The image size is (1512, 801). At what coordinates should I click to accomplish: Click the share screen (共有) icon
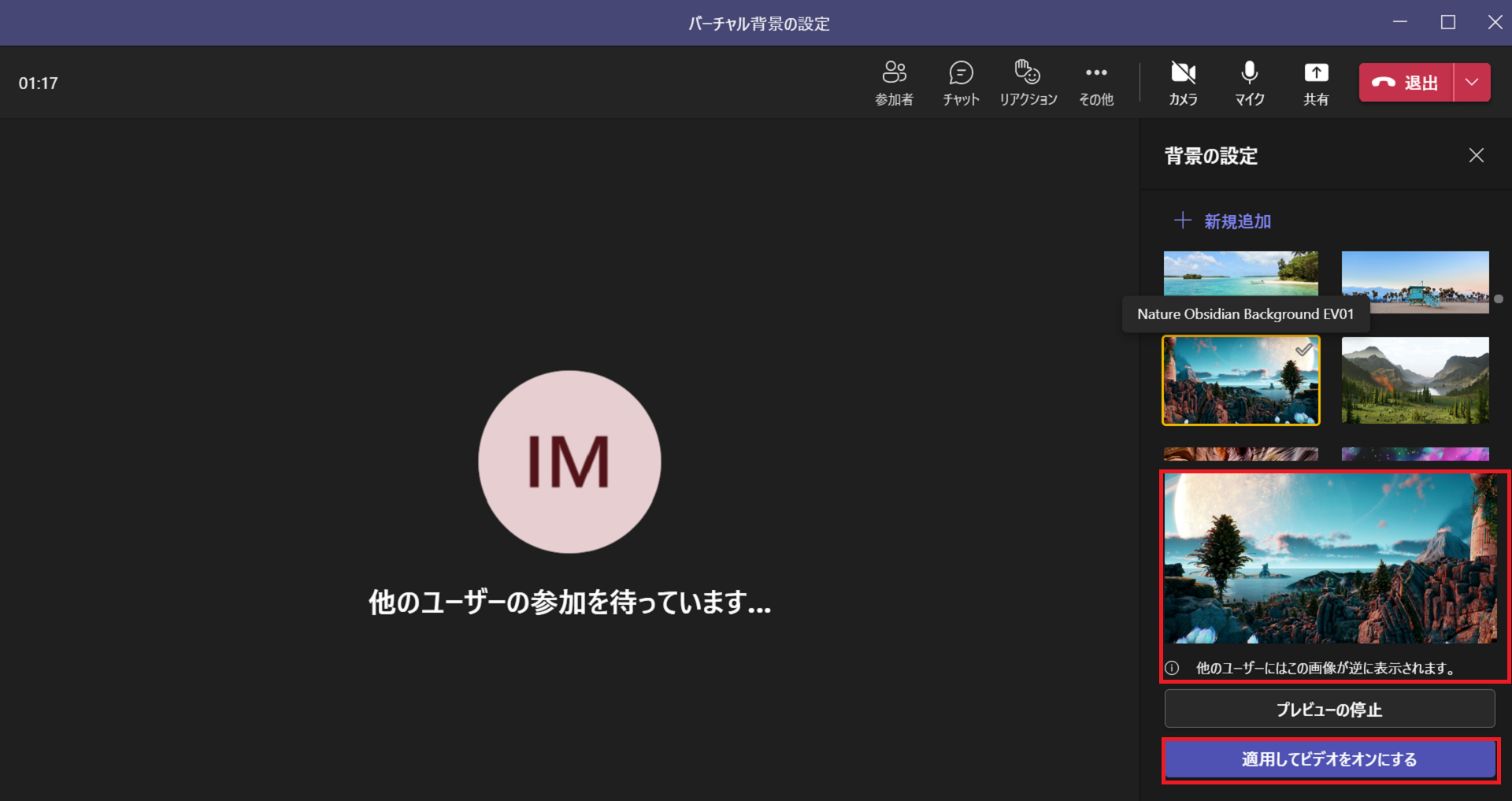click(1315, 83)
